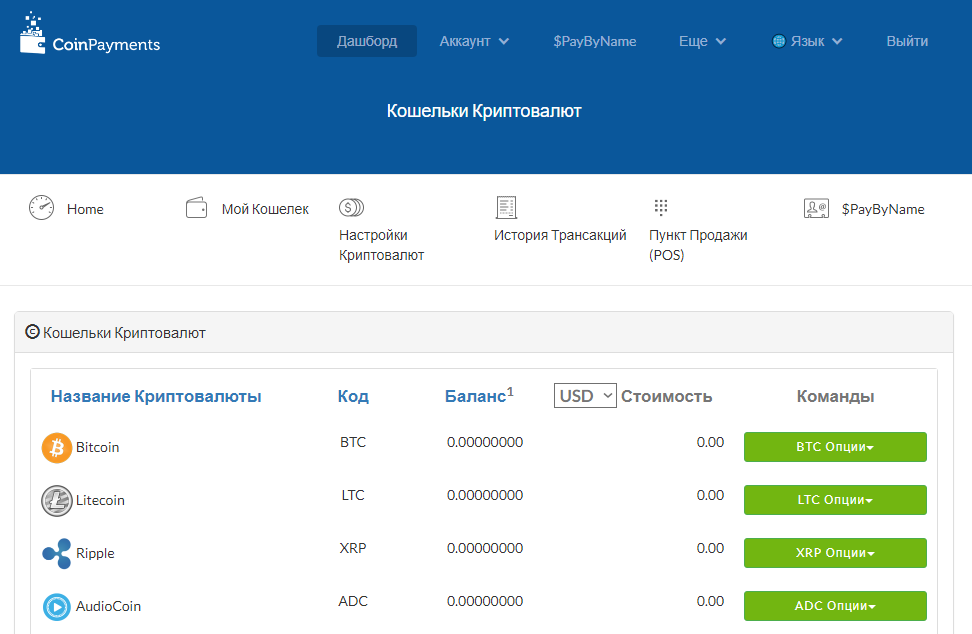Image resolution: width=972 pixels, height=634 pixels.
Task: Click the contact card icon beside $PayByName
Action: tap(816, 208)
